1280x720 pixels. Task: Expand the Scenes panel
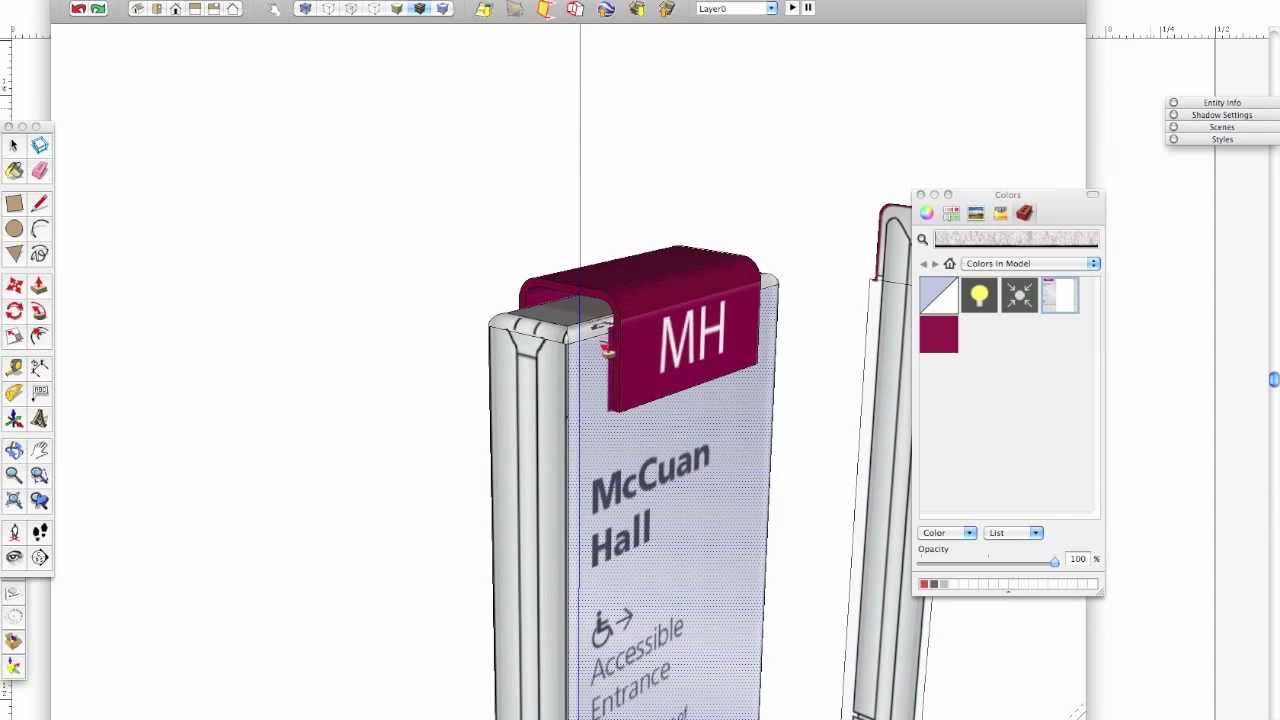1221,127
